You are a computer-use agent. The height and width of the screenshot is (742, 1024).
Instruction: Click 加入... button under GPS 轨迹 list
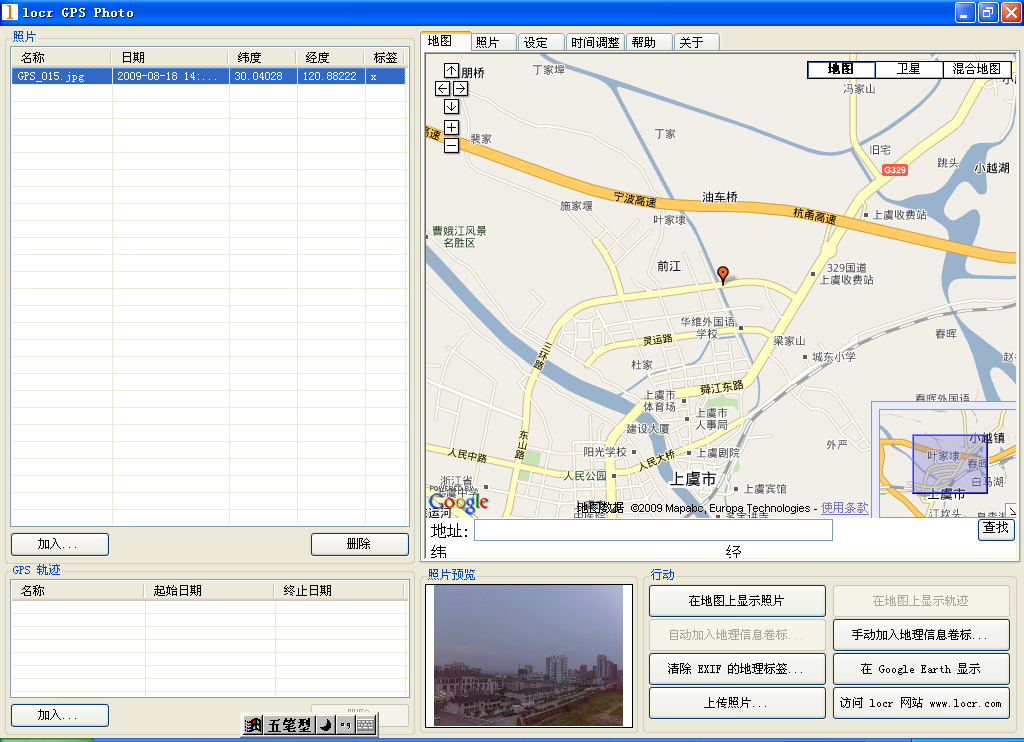tap(60, 715)
